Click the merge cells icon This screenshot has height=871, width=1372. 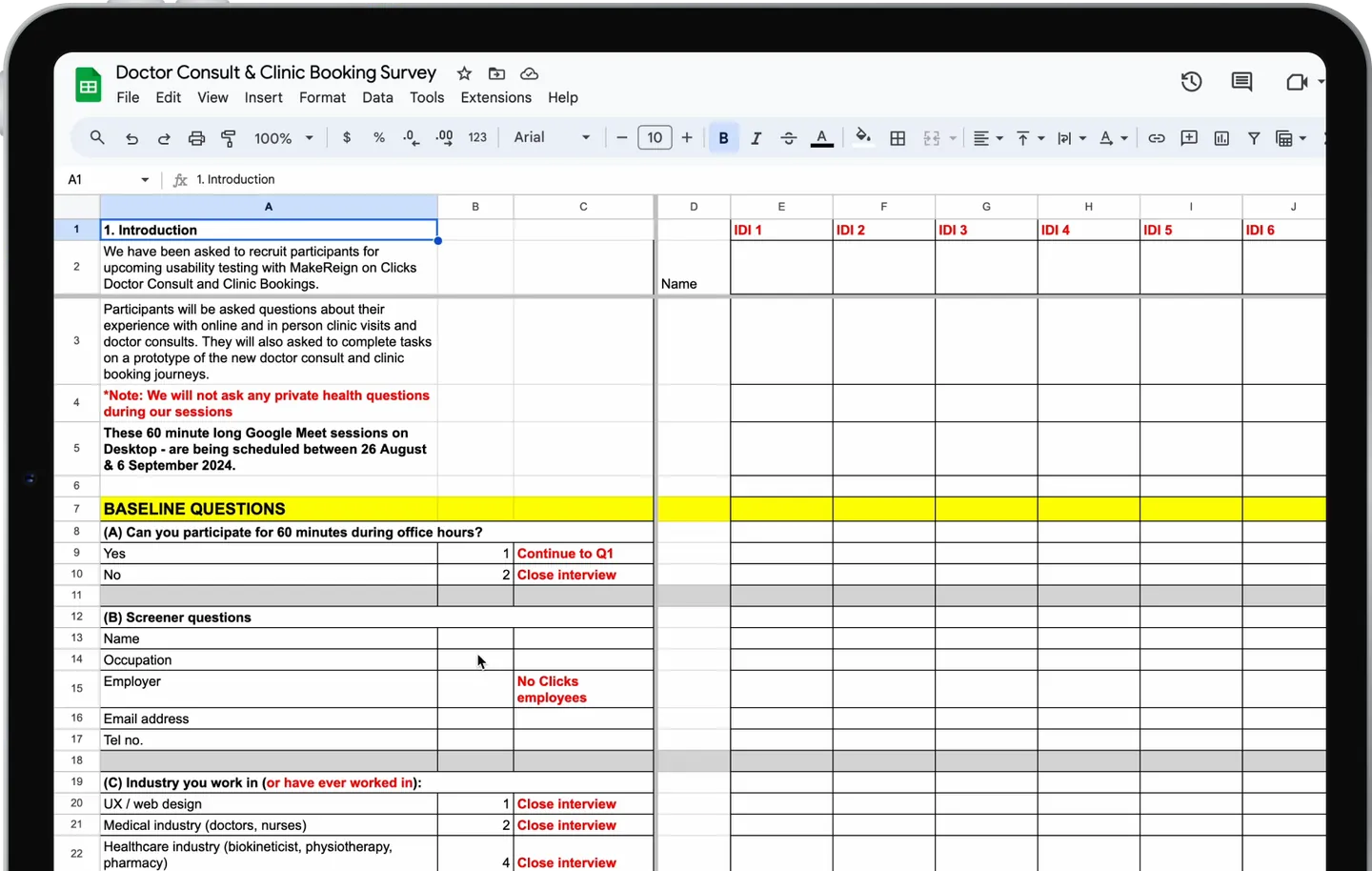(x=932, y=138)
